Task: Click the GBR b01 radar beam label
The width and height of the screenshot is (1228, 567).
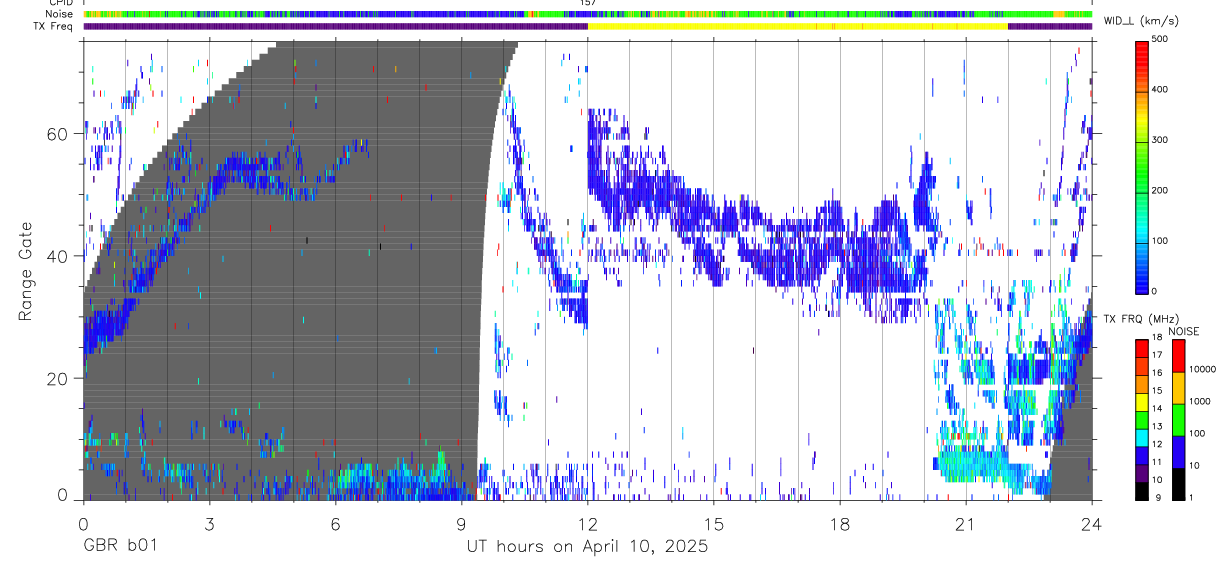Action: coord(119,546)
